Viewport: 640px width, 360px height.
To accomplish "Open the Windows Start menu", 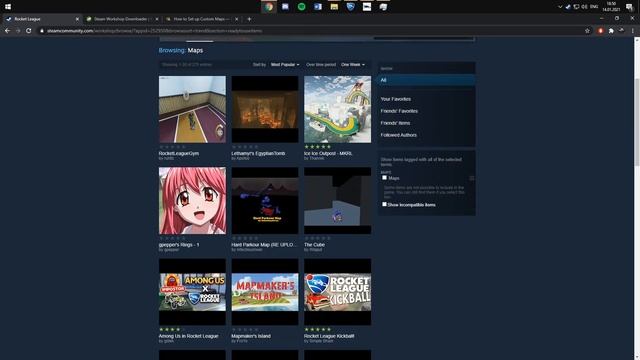I will [8, 7].
